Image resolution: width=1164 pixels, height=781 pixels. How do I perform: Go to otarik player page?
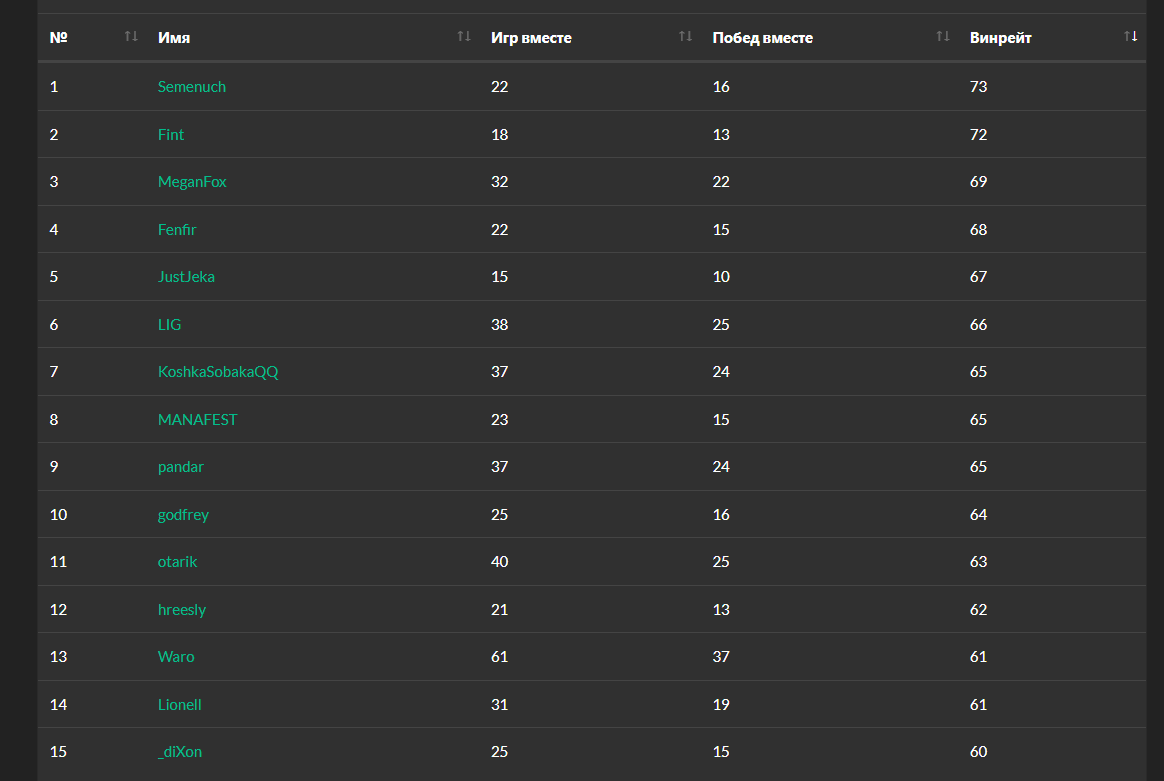point(178,562)
